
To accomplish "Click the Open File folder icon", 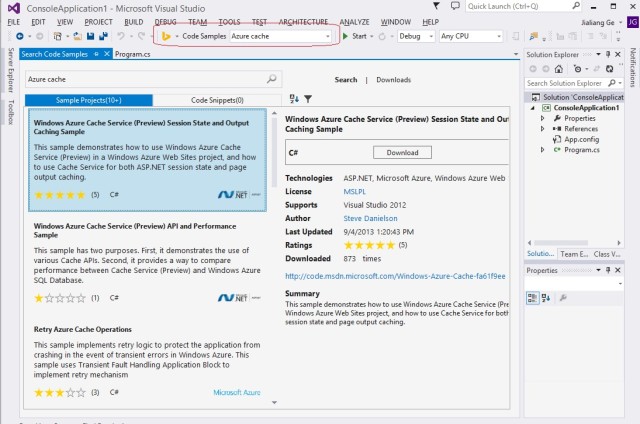I will click(x=77, y=36).
